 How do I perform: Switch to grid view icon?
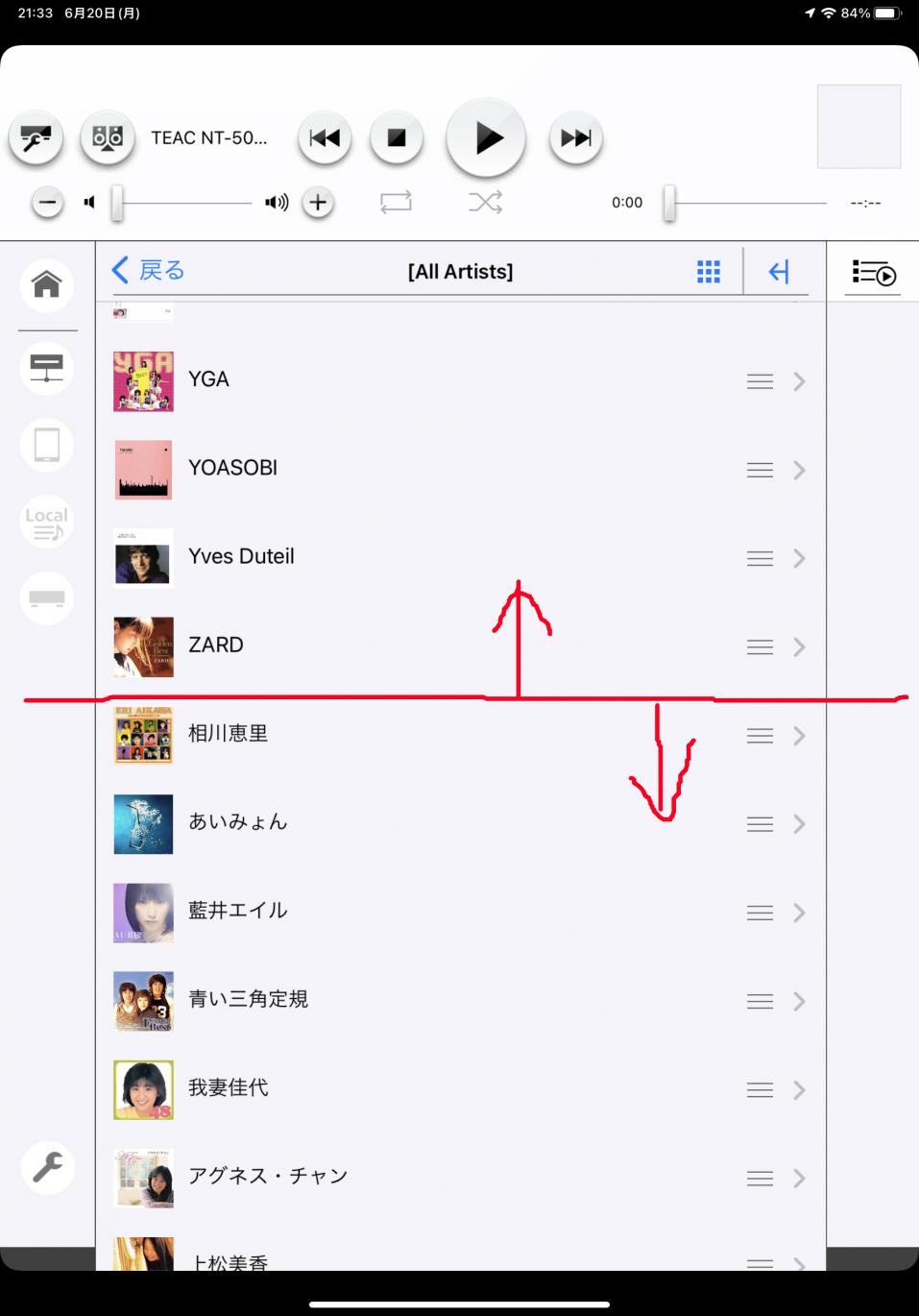click(x=709, y=272)
